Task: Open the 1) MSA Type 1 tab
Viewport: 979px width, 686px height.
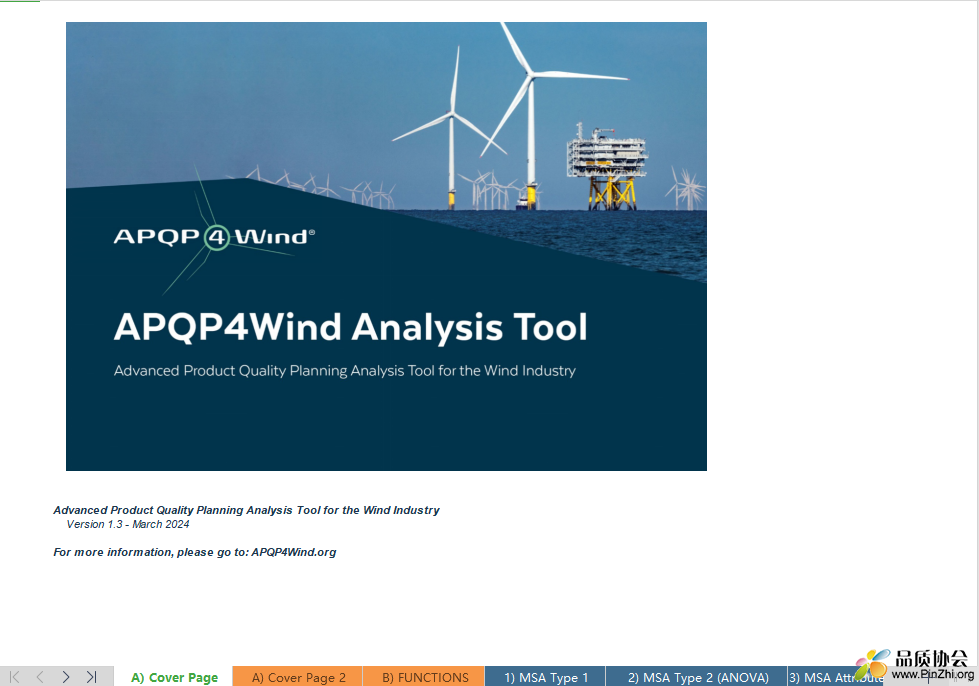Action: click(x=546, y=677)
